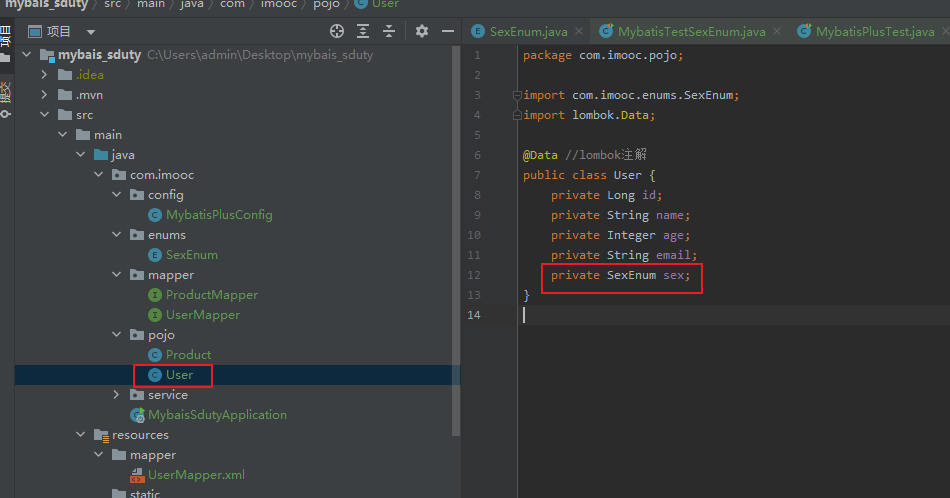Viewport: 950px width, 498px height.
Task: Expand the .idea folder
Action: pyautogui.click(x=44, y=75)
